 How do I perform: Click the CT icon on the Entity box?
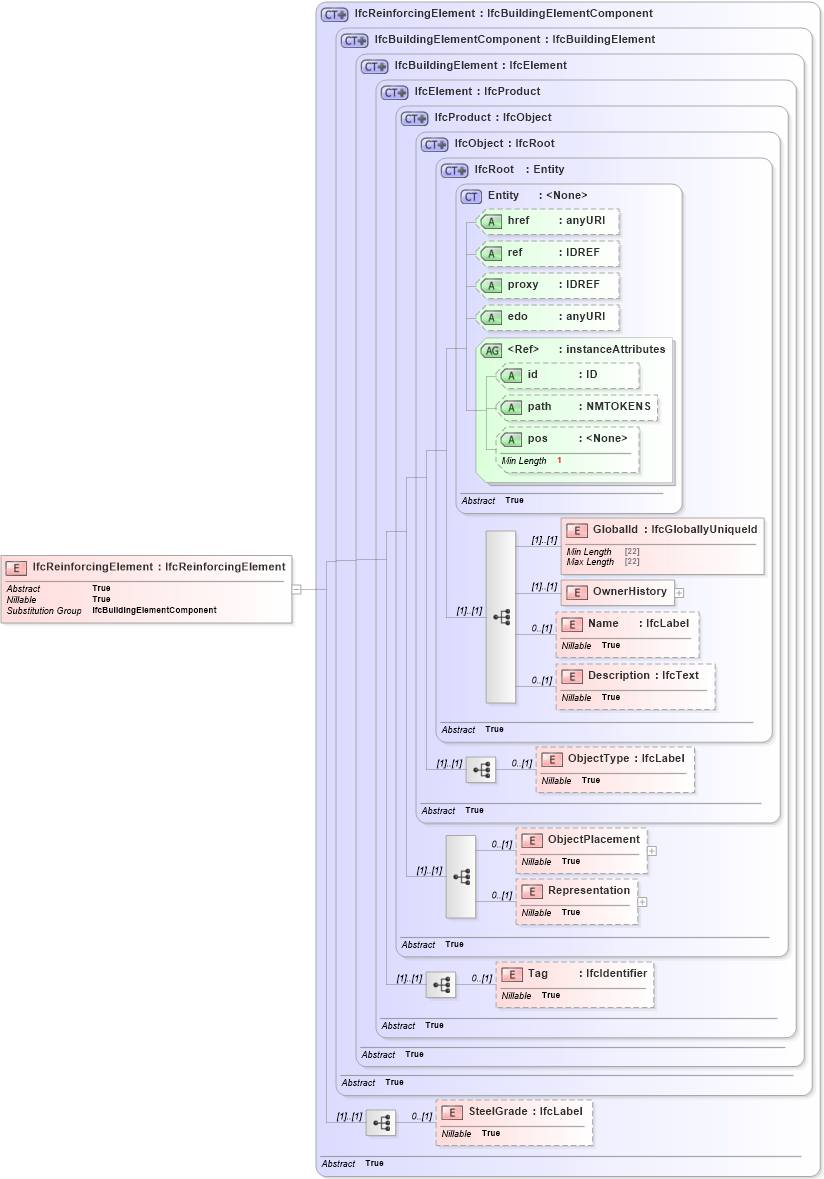(x=470, y=196)
